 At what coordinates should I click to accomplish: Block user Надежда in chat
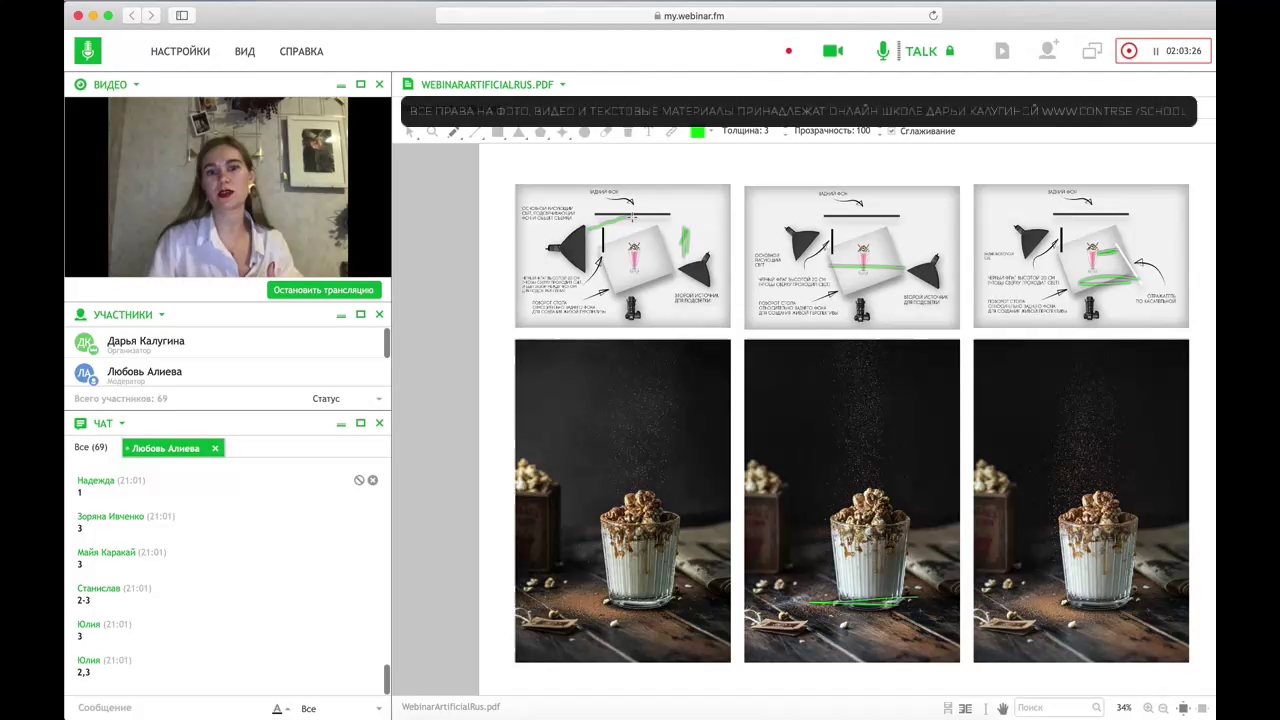(359, 480)
